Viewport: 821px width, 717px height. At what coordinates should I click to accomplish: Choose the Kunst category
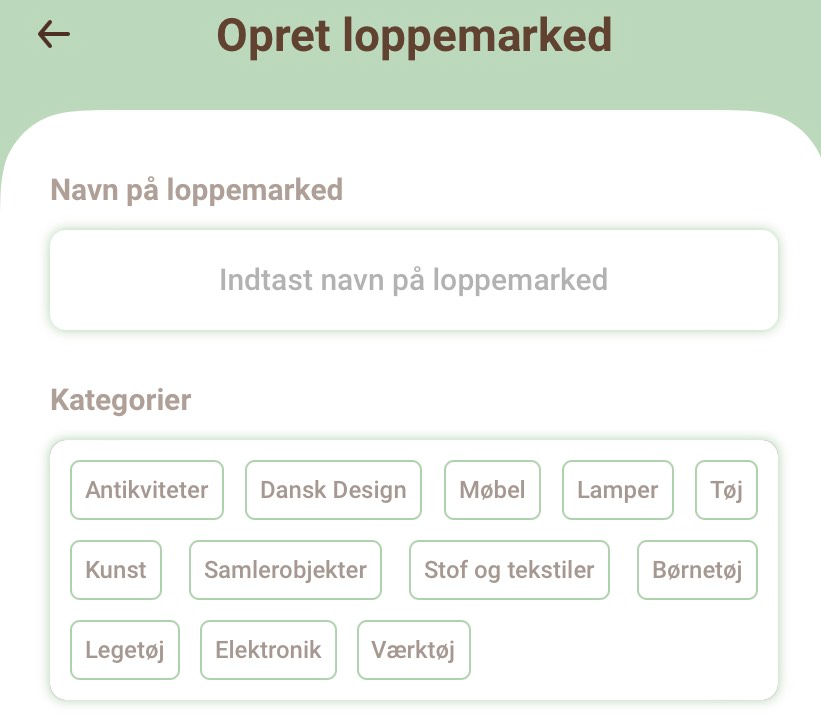[x=116, y=570]
